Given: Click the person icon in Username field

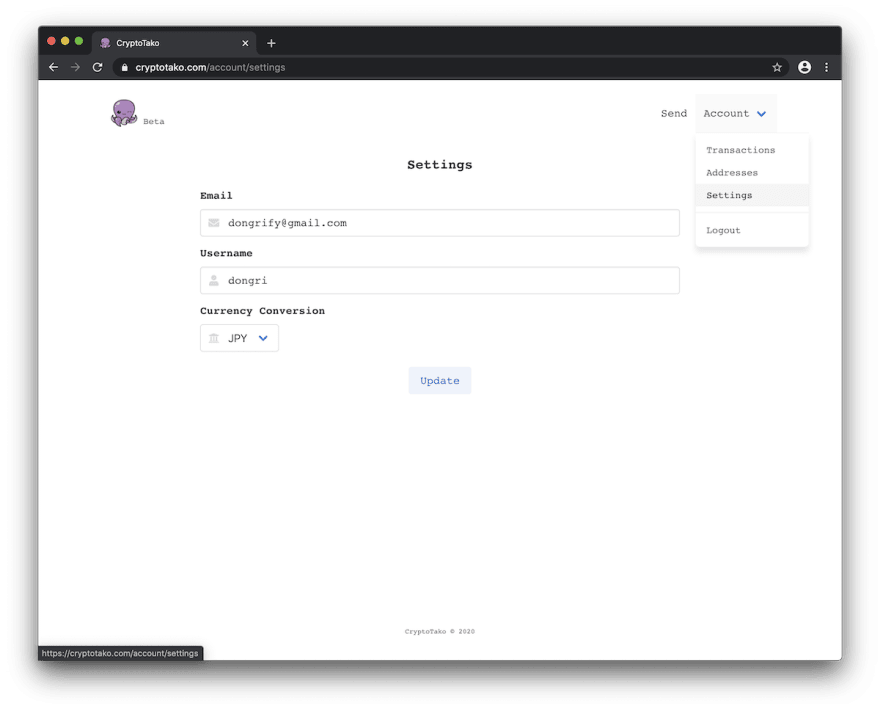Looking at the screenshot, I should coord(214,281).
